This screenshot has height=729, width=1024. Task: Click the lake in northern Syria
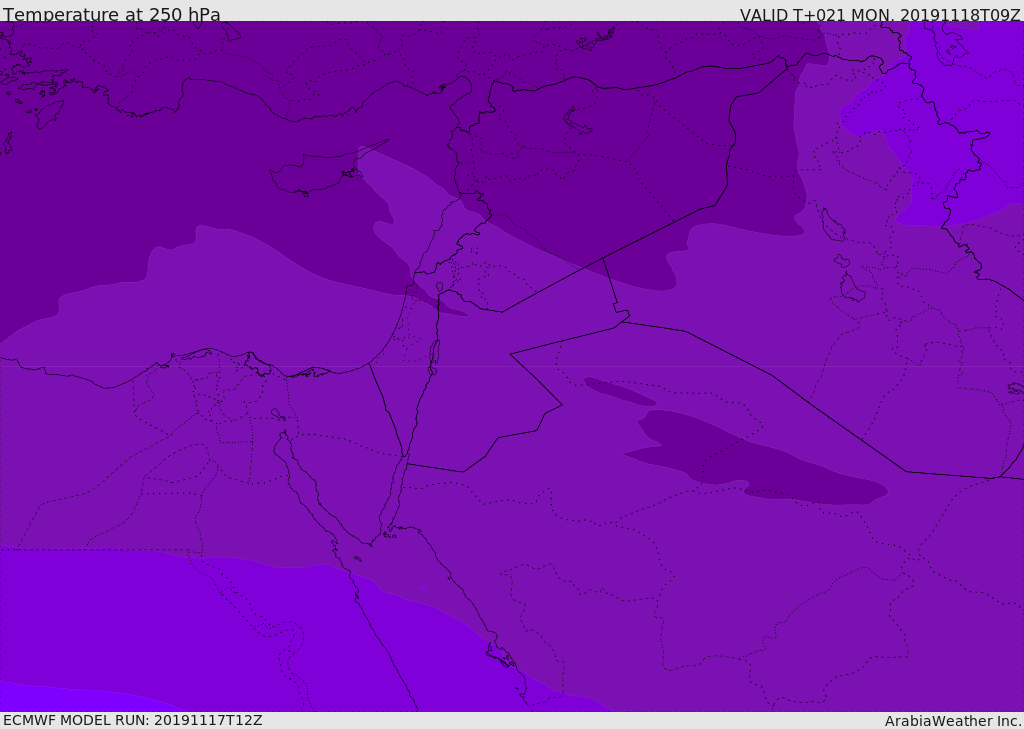[577, 121]
